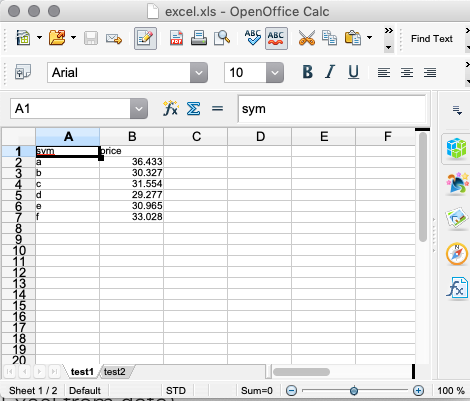The image size is (470, 401).
Task: Select row 5 header
Action: click(19, 195)
